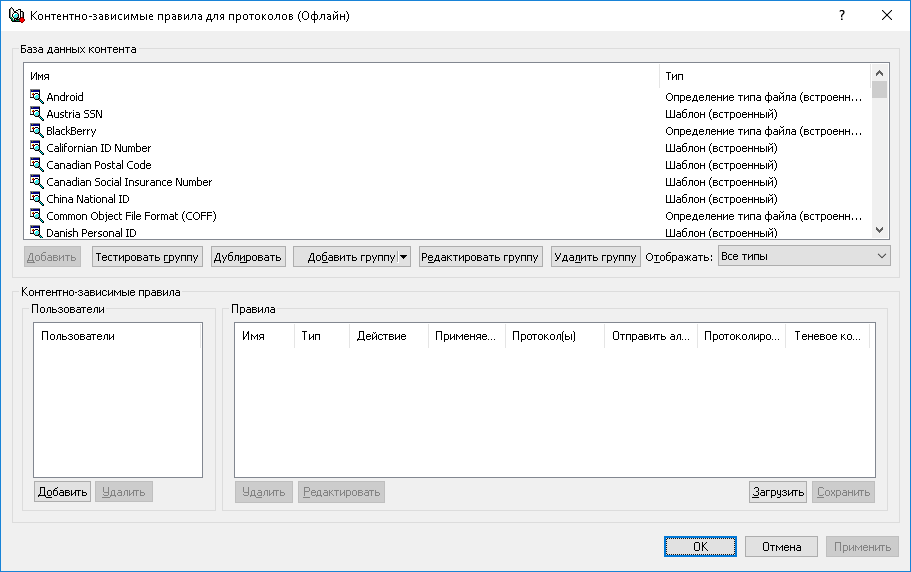Screen dimensions: 911x572
Task: Click the BlackBerry entry icon
Action: click(x=37, y=131)
